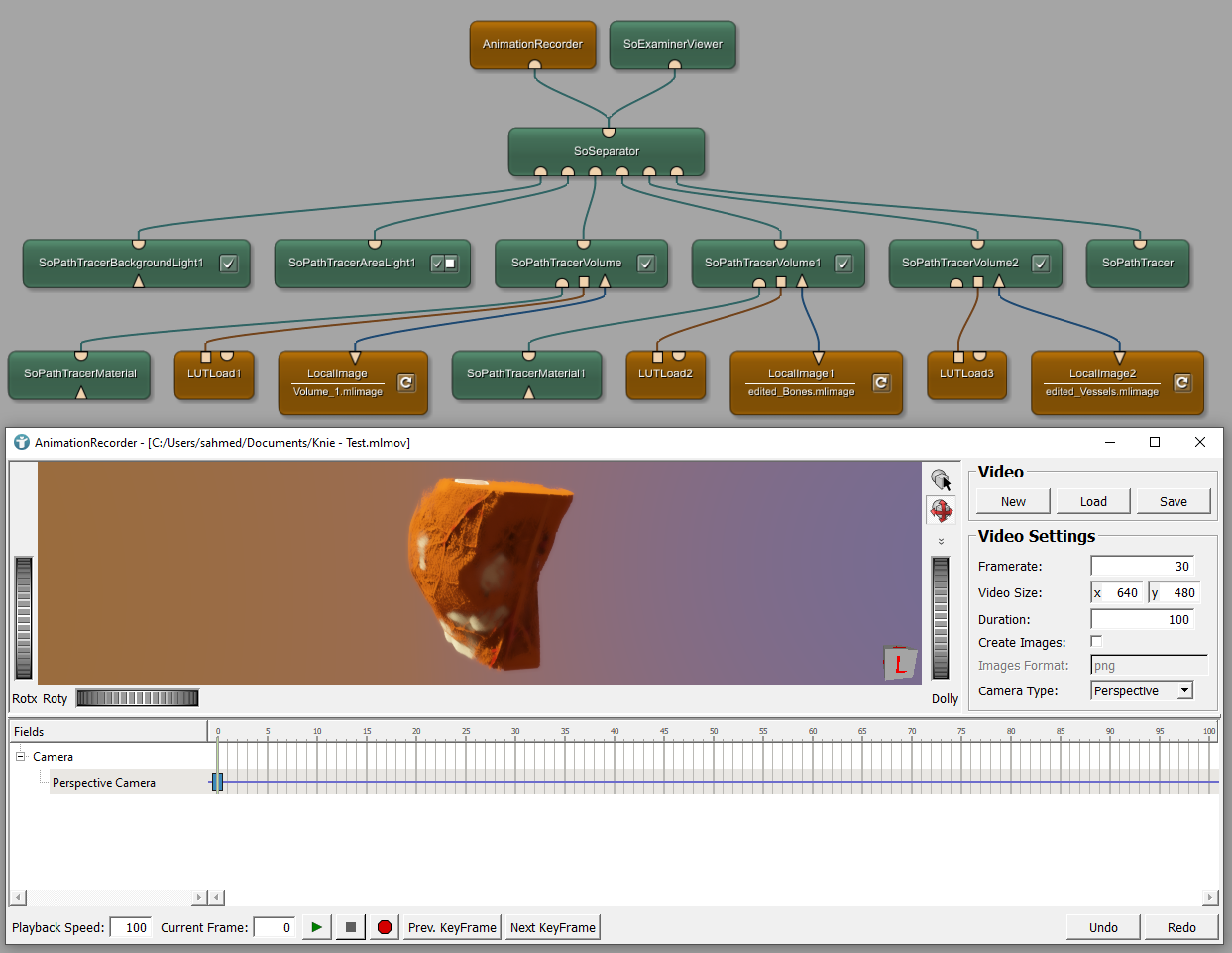Screen dimensions: 1232x953
Task: Click the Current Frame input field
Action: pyautogui.click(x=275, y=927)
